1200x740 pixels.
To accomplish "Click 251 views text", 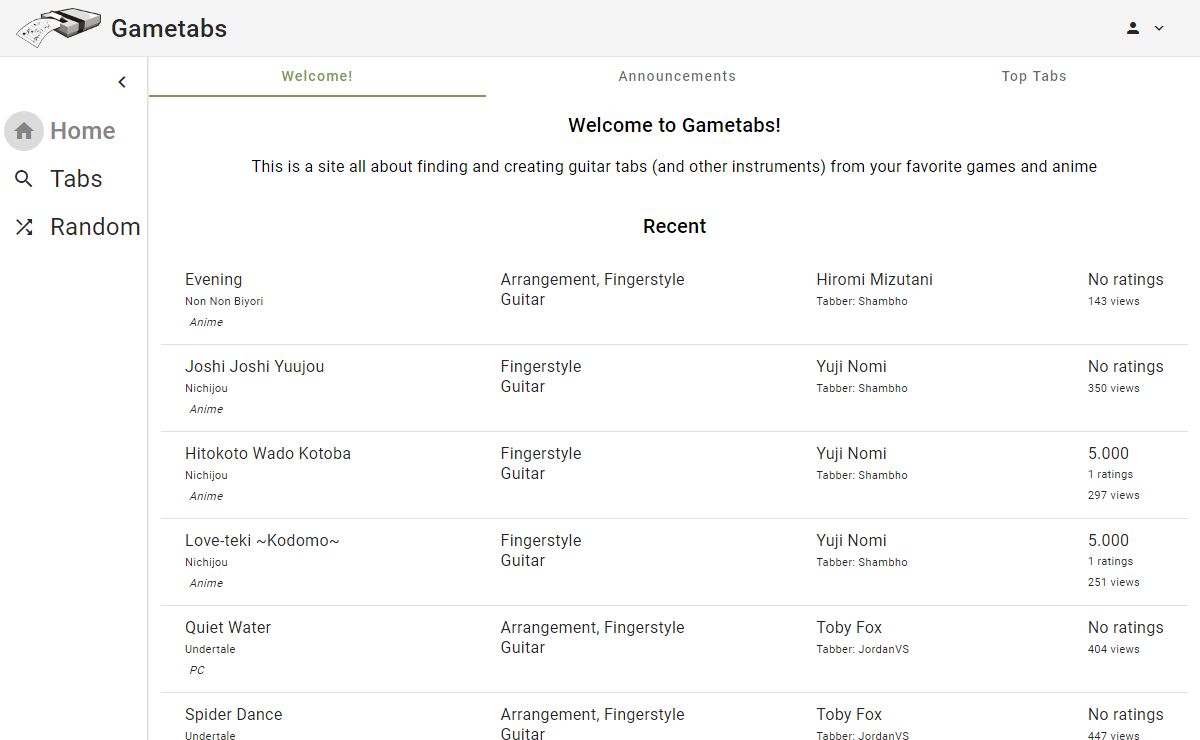I will pyautogui.click(x=1114, y=582).
